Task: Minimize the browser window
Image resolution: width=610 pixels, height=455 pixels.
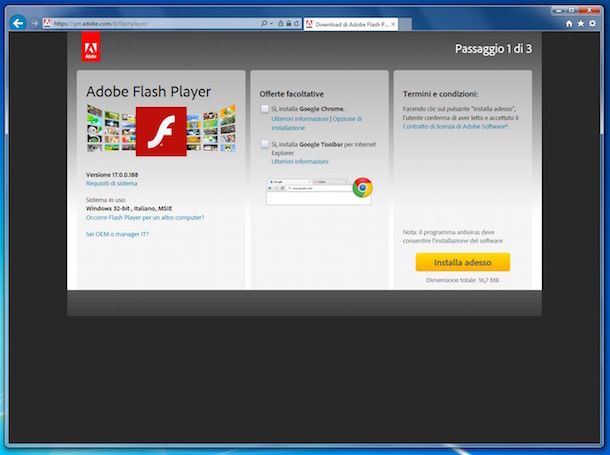Action: point(559,10)
